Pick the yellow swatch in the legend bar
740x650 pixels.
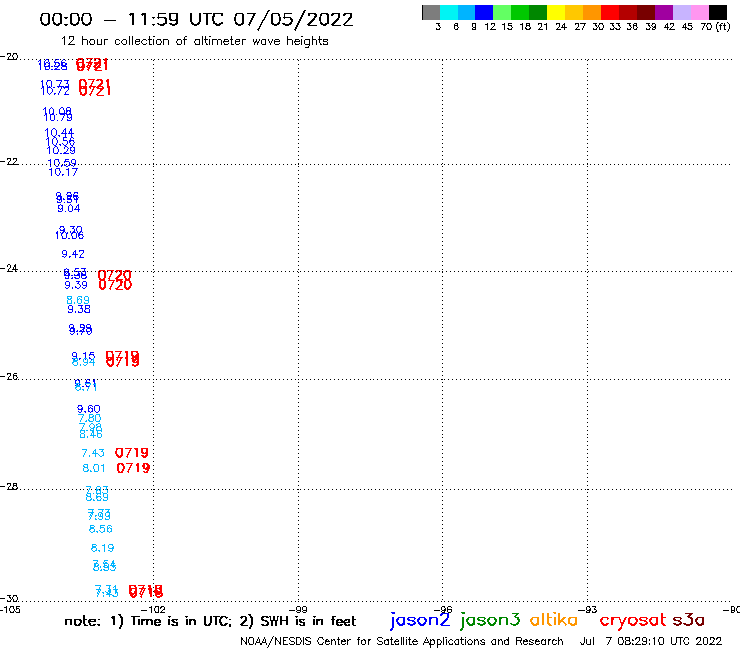click(x=556, y=12)
